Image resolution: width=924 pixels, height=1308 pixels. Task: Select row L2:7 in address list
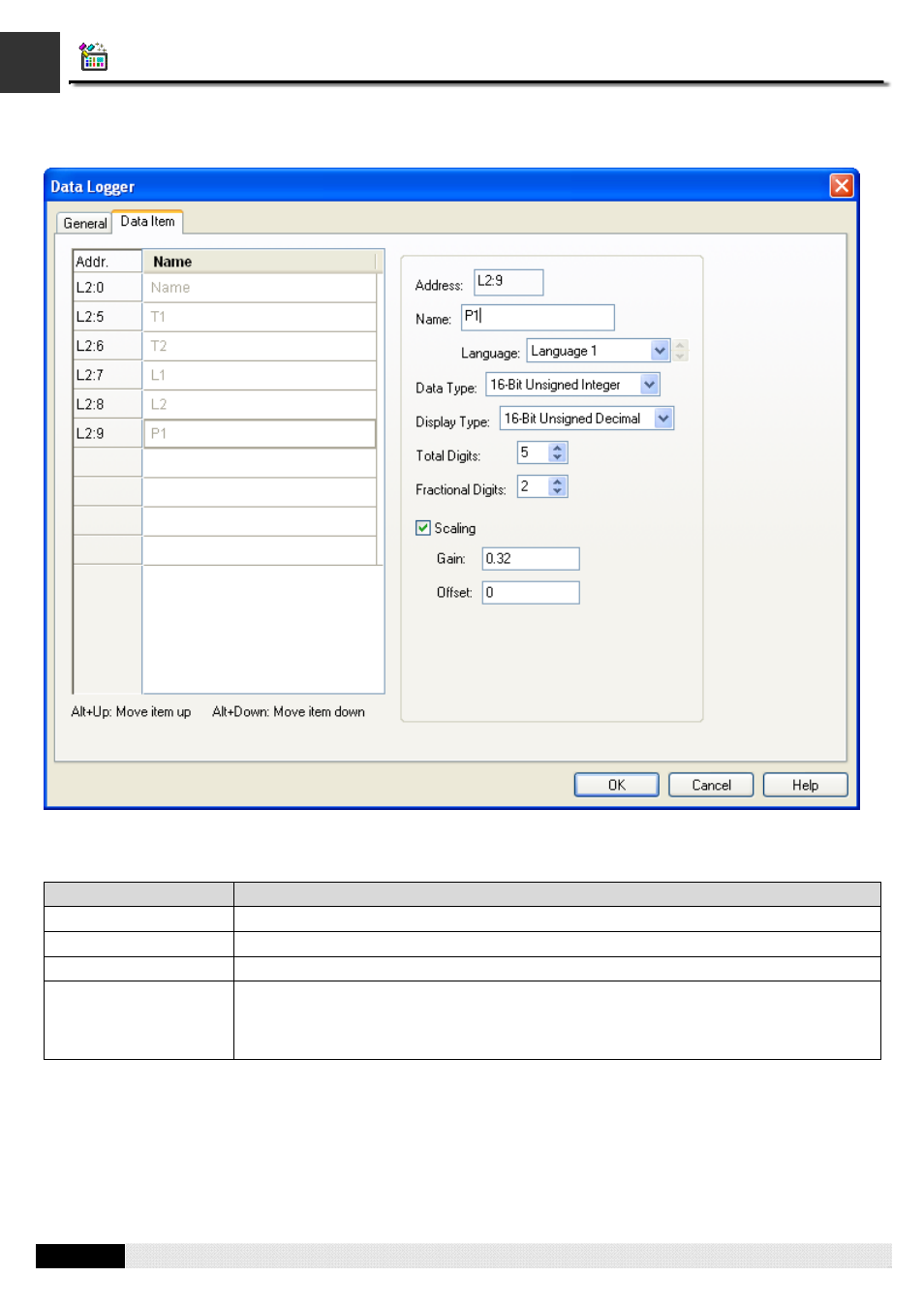pos(108,375)
